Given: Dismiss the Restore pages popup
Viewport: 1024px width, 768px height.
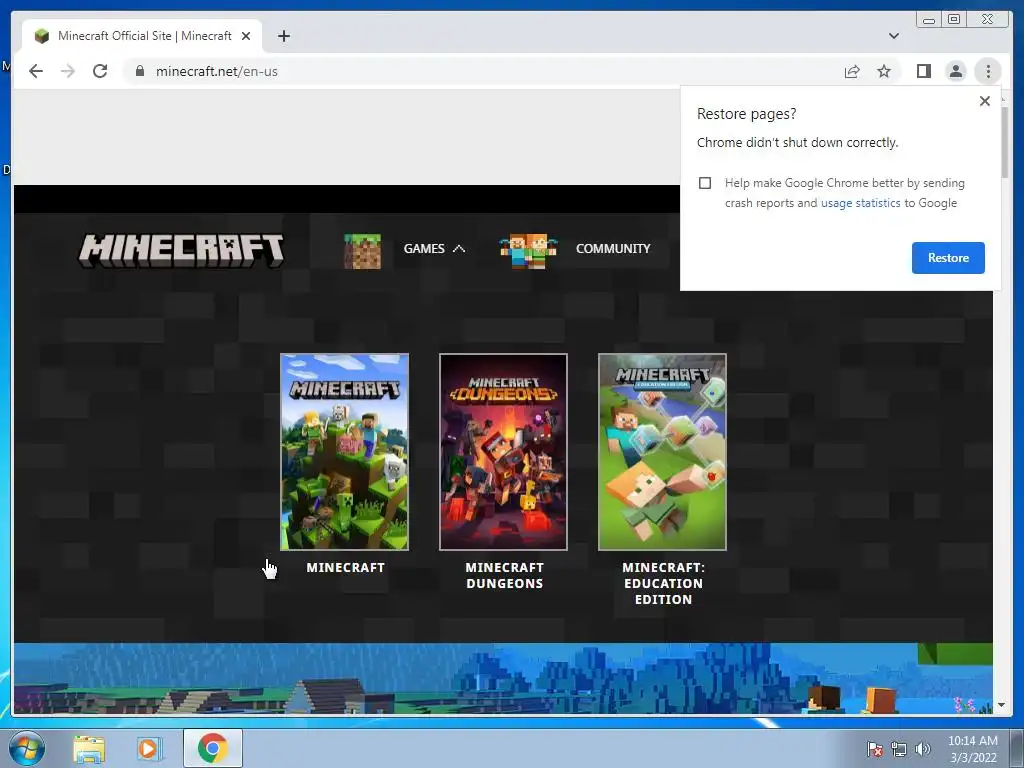Looking at the screenshot, I should coord(985,101).
